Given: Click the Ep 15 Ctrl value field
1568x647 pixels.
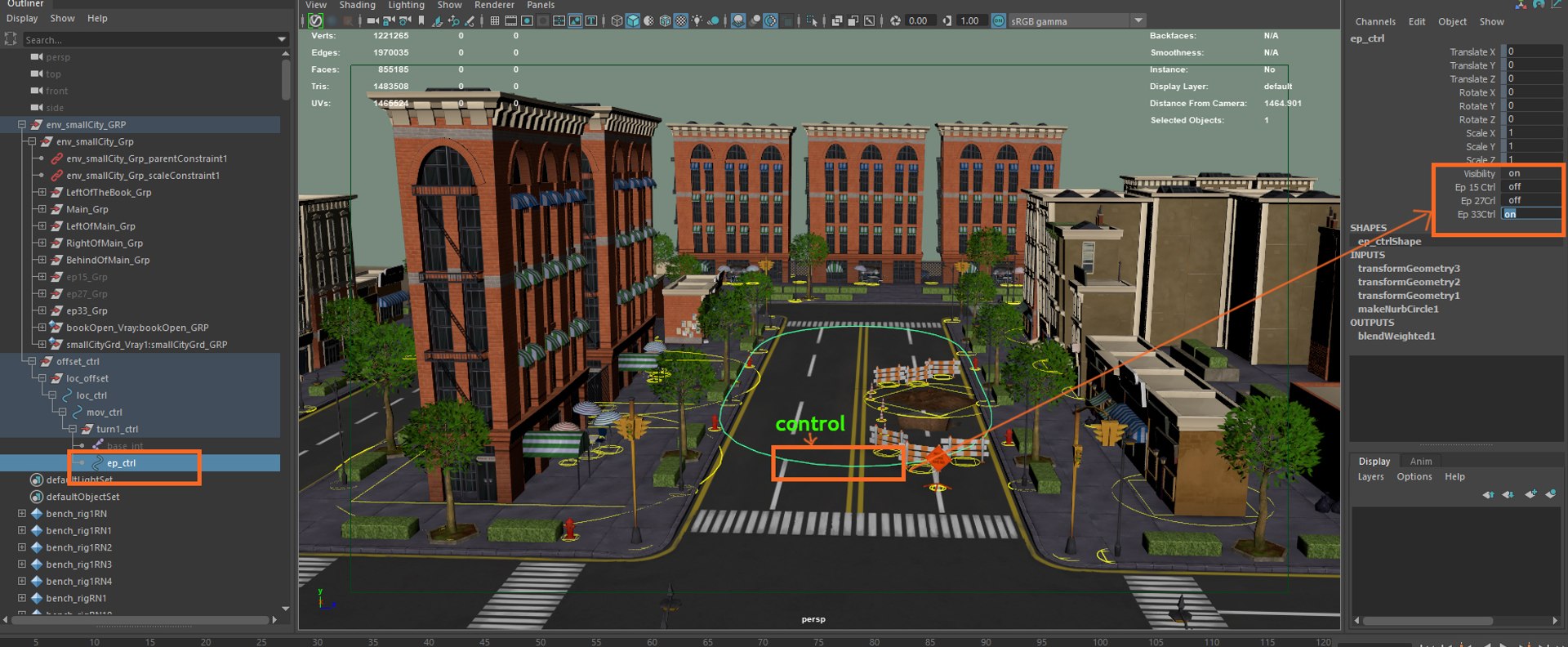Looking at the screenshot, I should (1532, 187).
